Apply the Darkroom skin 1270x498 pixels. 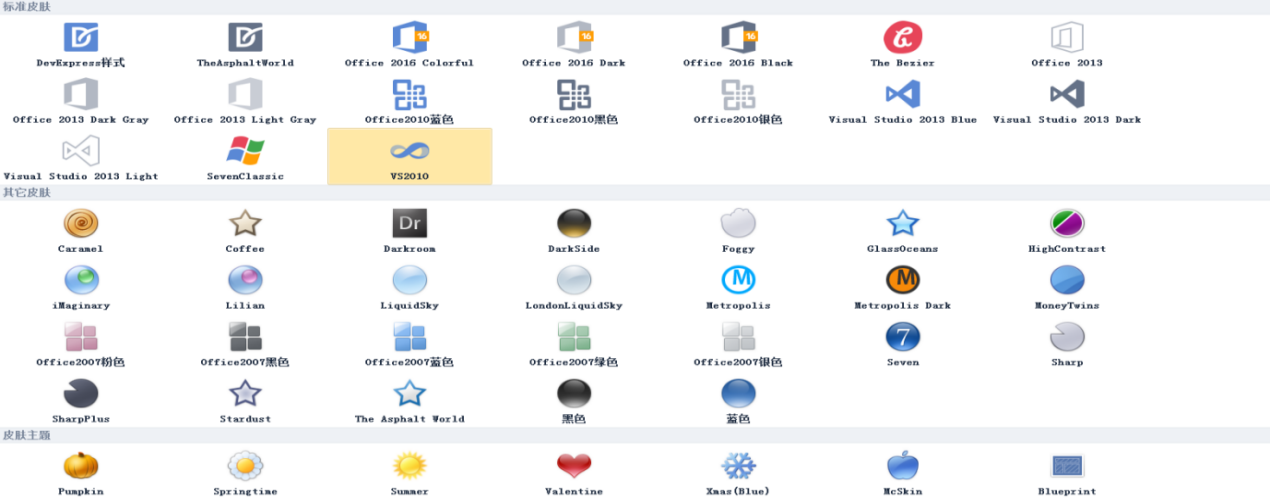pos(409,224)
